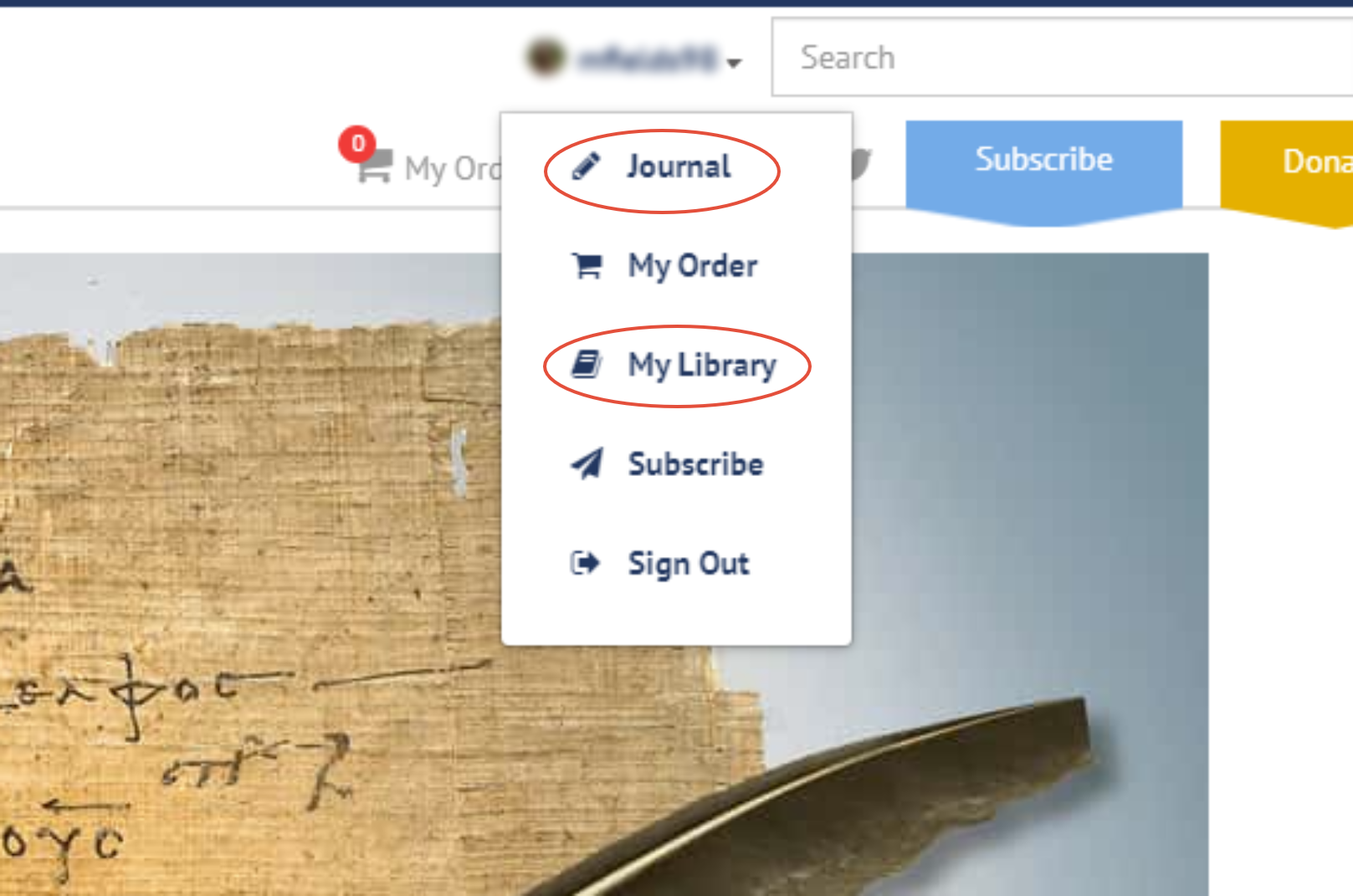Click the partially hidden icon beside Subscribe button
This screenshot has width=1353, height=896.
(862, 163)
